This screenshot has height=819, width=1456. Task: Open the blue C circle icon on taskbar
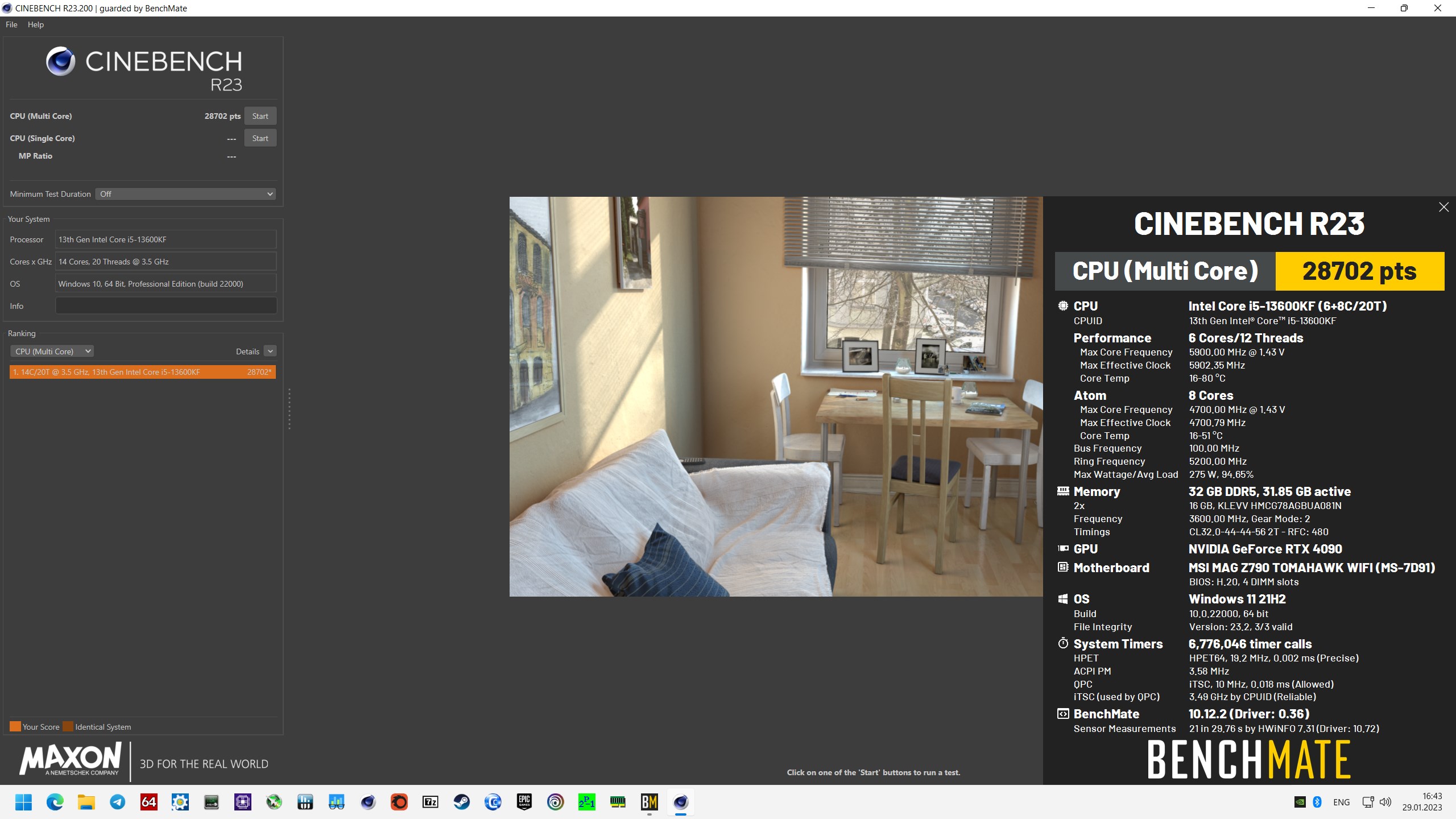coord(493,802)
